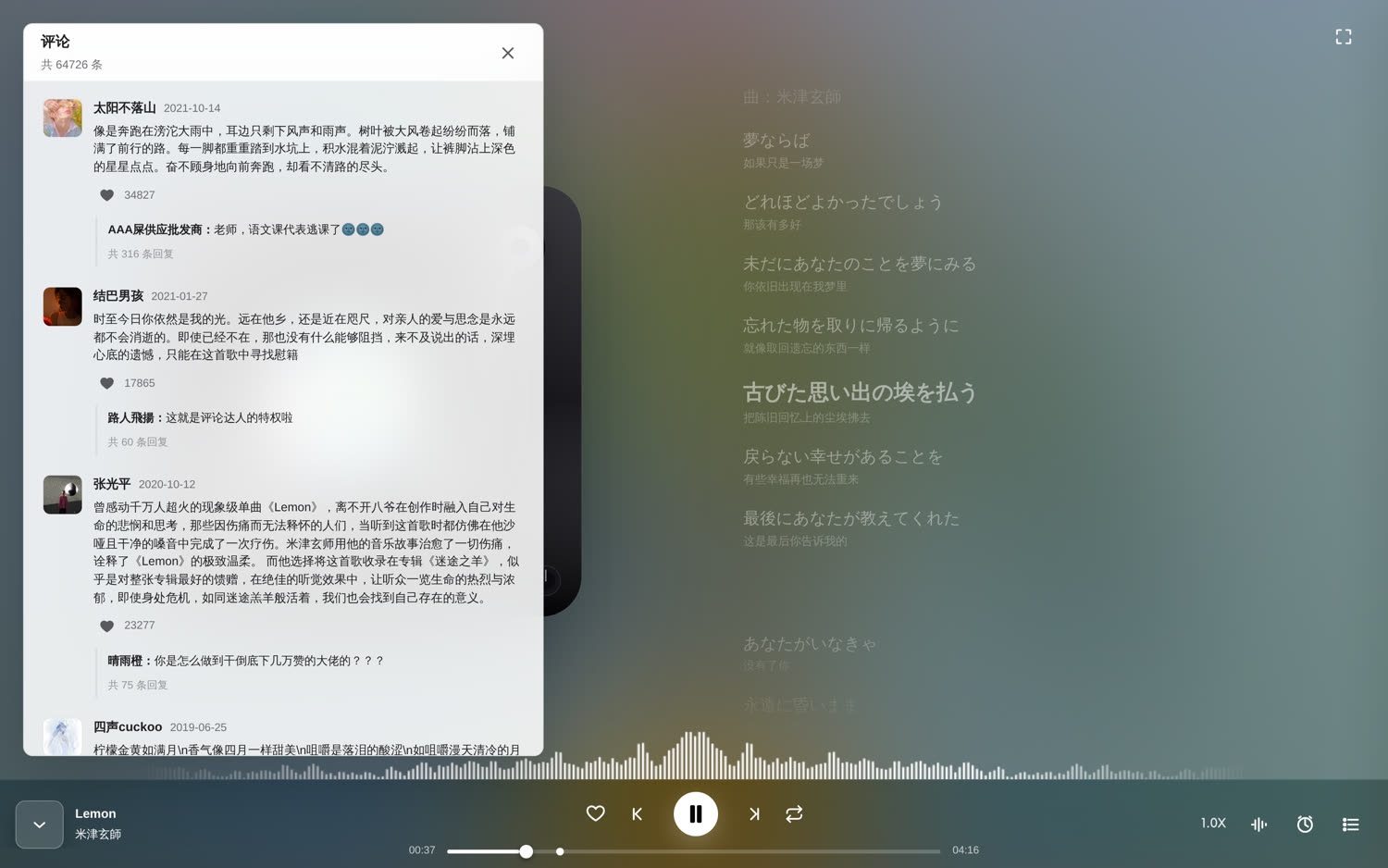
Task: Skip to previous track
Action: coord(638,814)
